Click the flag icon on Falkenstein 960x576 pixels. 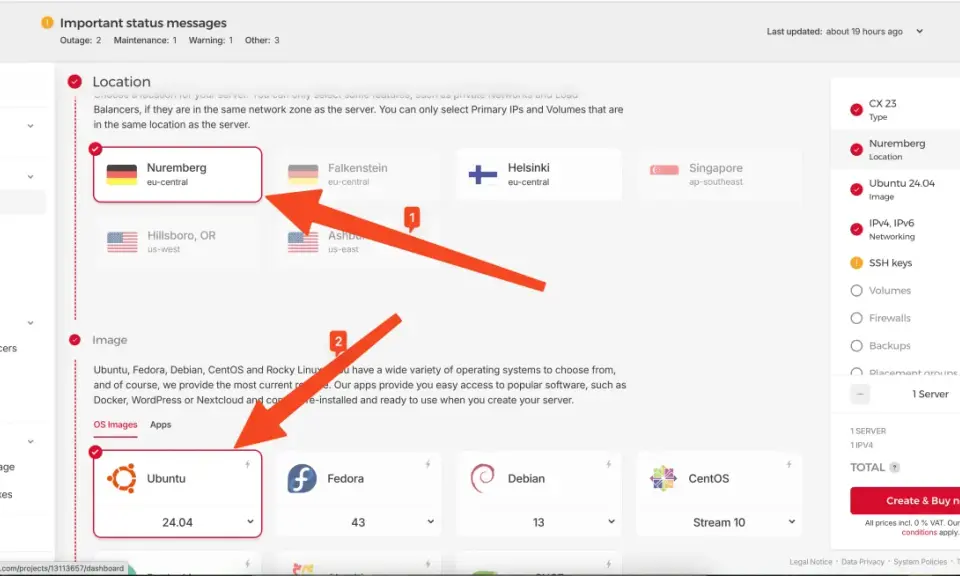point(303,174)
